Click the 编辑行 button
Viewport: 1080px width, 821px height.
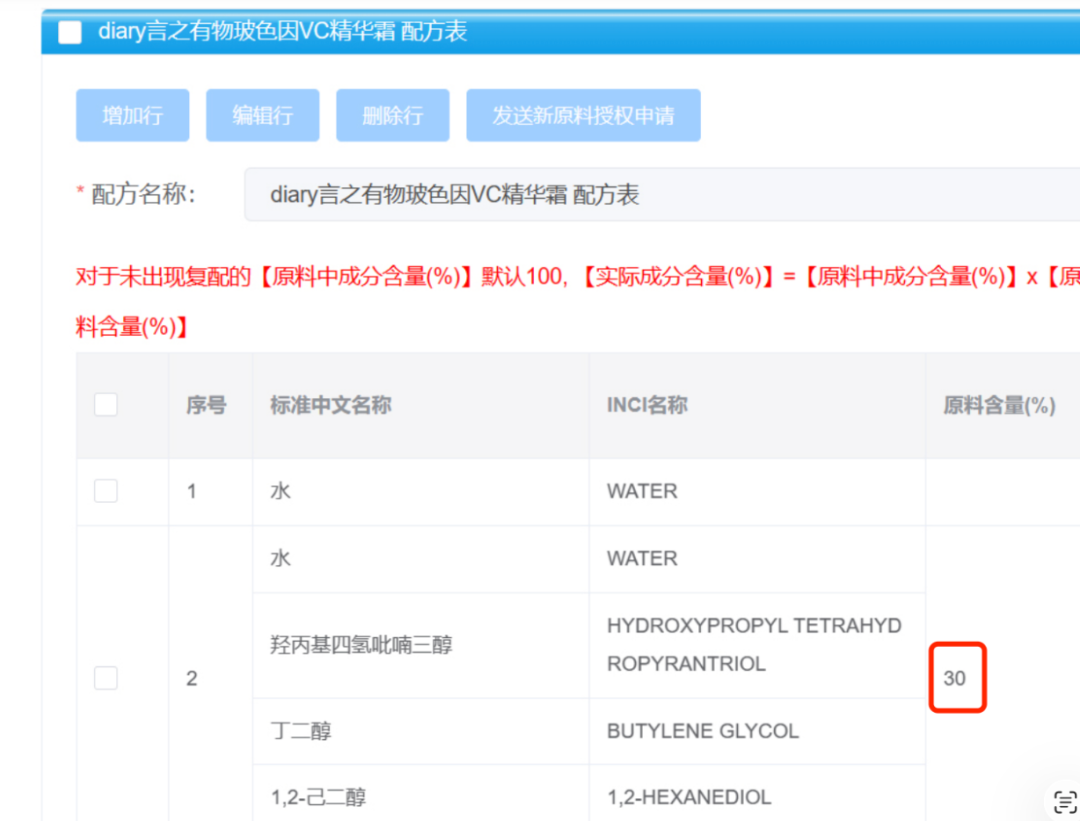262,115
